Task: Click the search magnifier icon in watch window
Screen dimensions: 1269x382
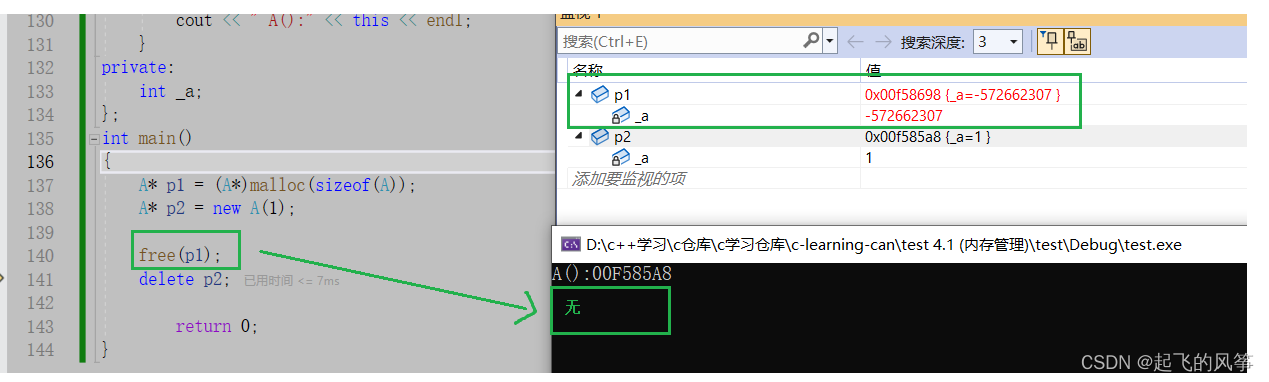Action: click(811, 41)
